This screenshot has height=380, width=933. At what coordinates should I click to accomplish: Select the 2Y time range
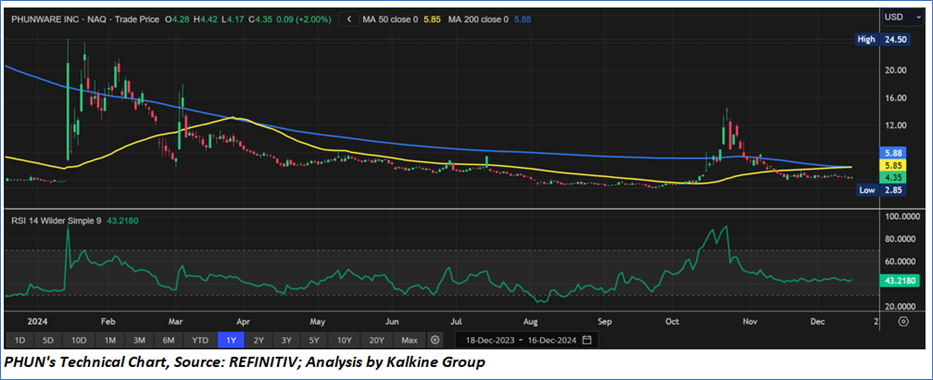(259, 340)
